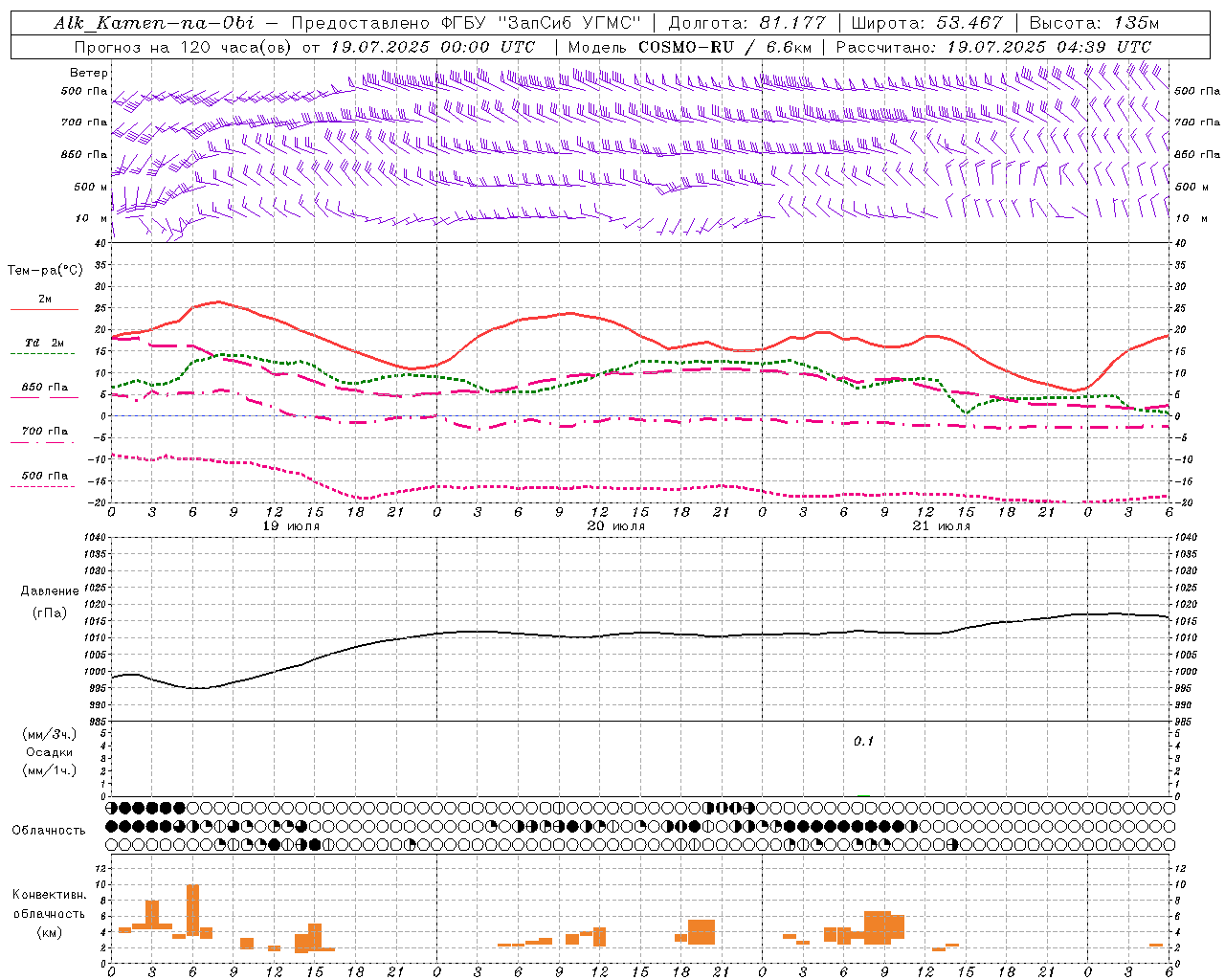The image size is (1225, 980).
Task: Click the "Облачность" cloud cover label
Action: [49, 831]
